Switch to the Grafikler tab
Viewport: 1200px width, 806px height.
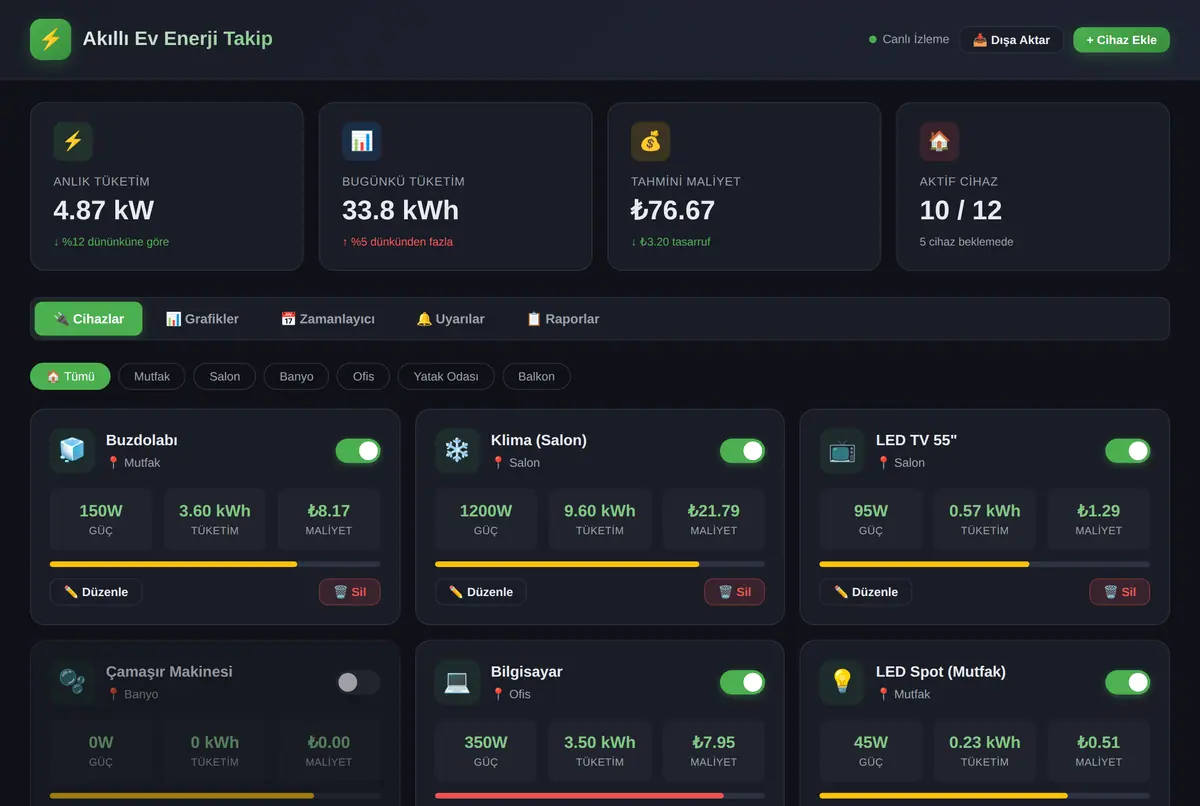(202, 319)
